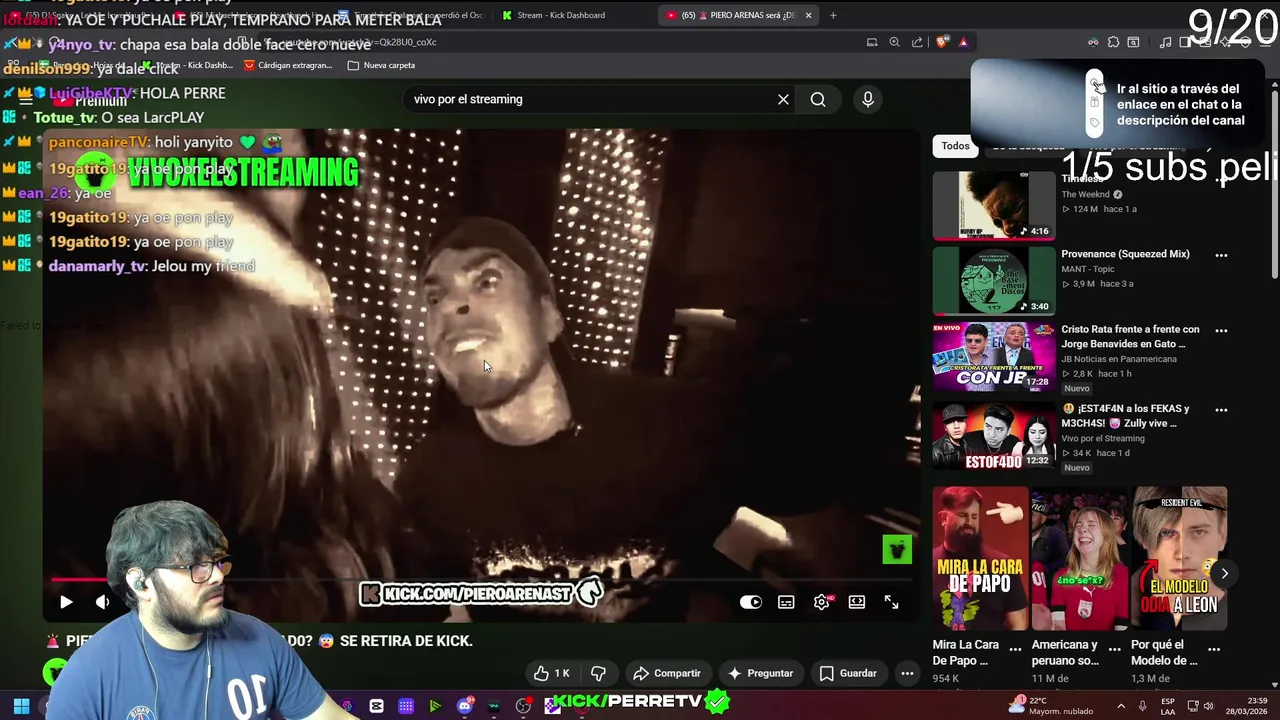Open the Americana y peruano short

click(x=1079, y=558)
